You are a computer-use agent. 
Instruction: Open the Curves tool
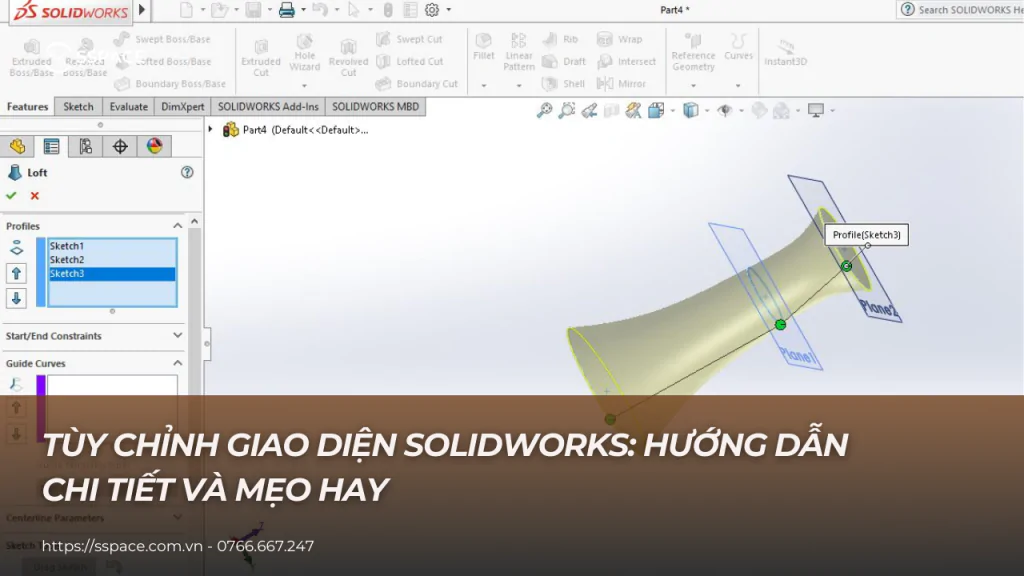coord(738,47)
